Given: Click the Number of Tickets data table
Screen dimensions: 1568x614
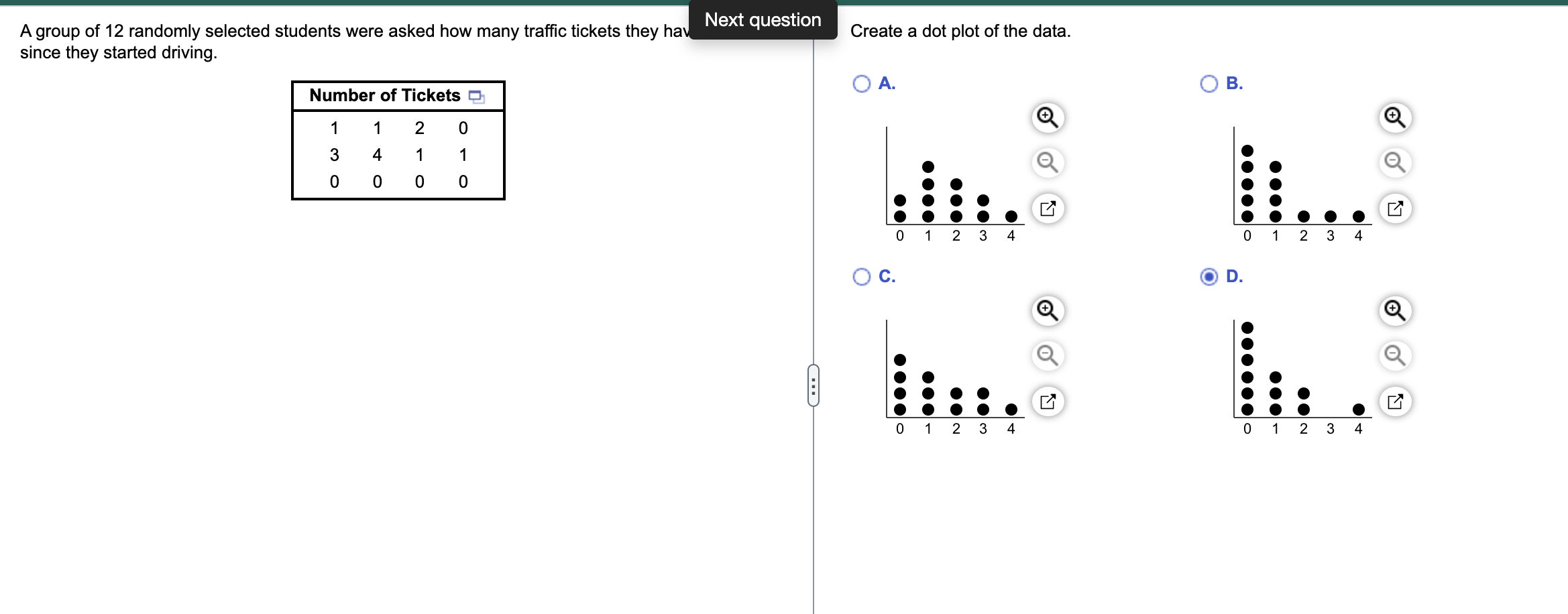Looking at the screenshot, I should point(398,141).
